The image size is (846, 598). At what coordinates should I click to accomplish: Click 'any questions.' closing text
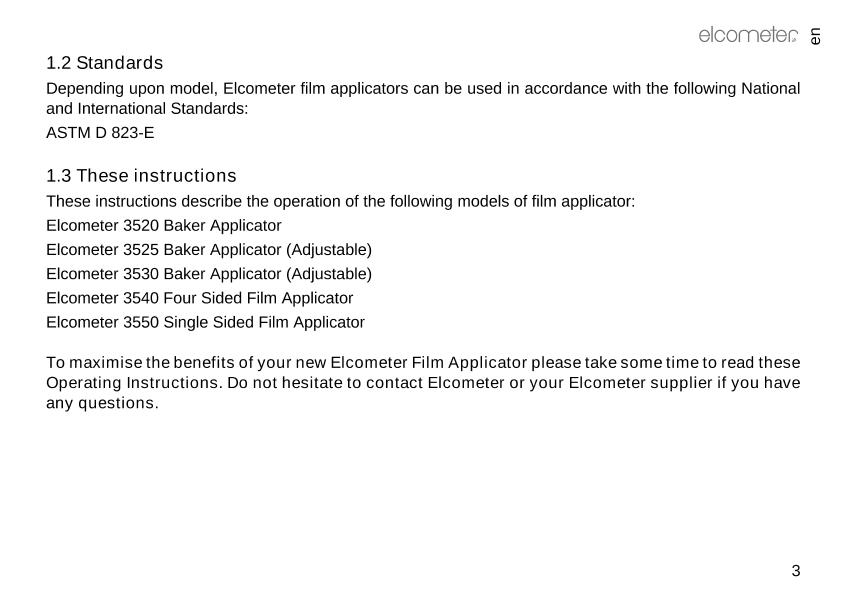pyautogui.click(x=102, y=403)
